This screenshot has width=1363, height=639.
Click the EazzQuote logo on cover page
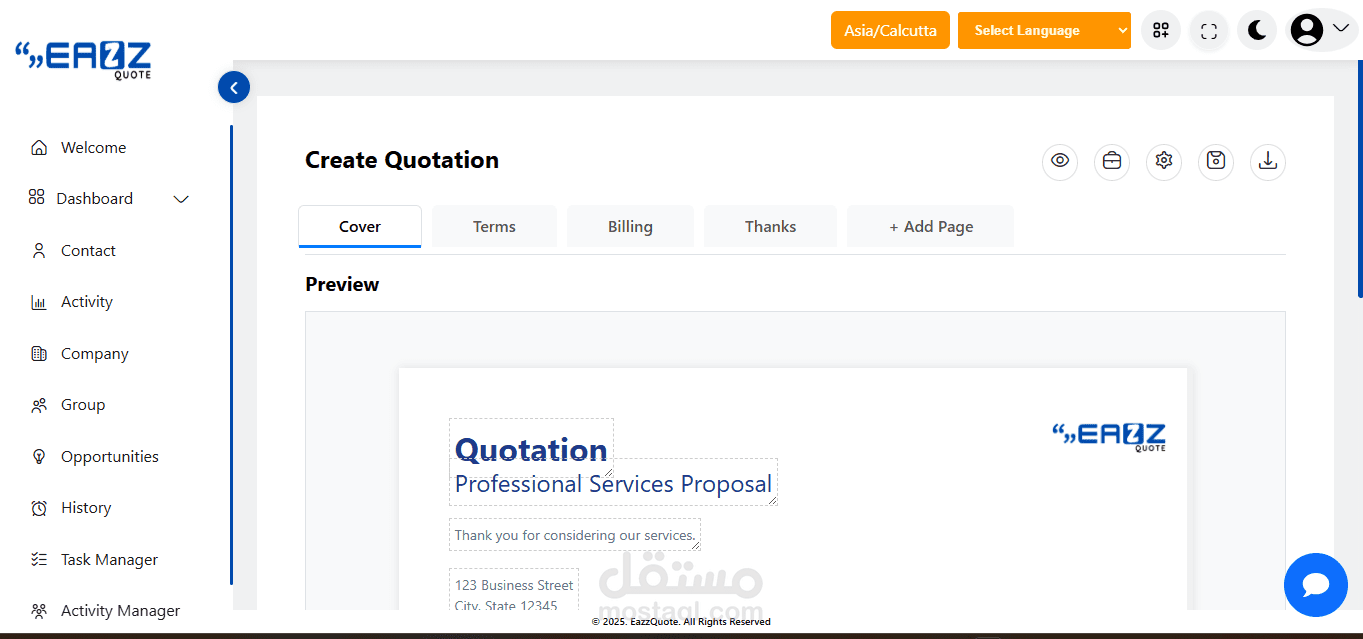click(1109, 437)
